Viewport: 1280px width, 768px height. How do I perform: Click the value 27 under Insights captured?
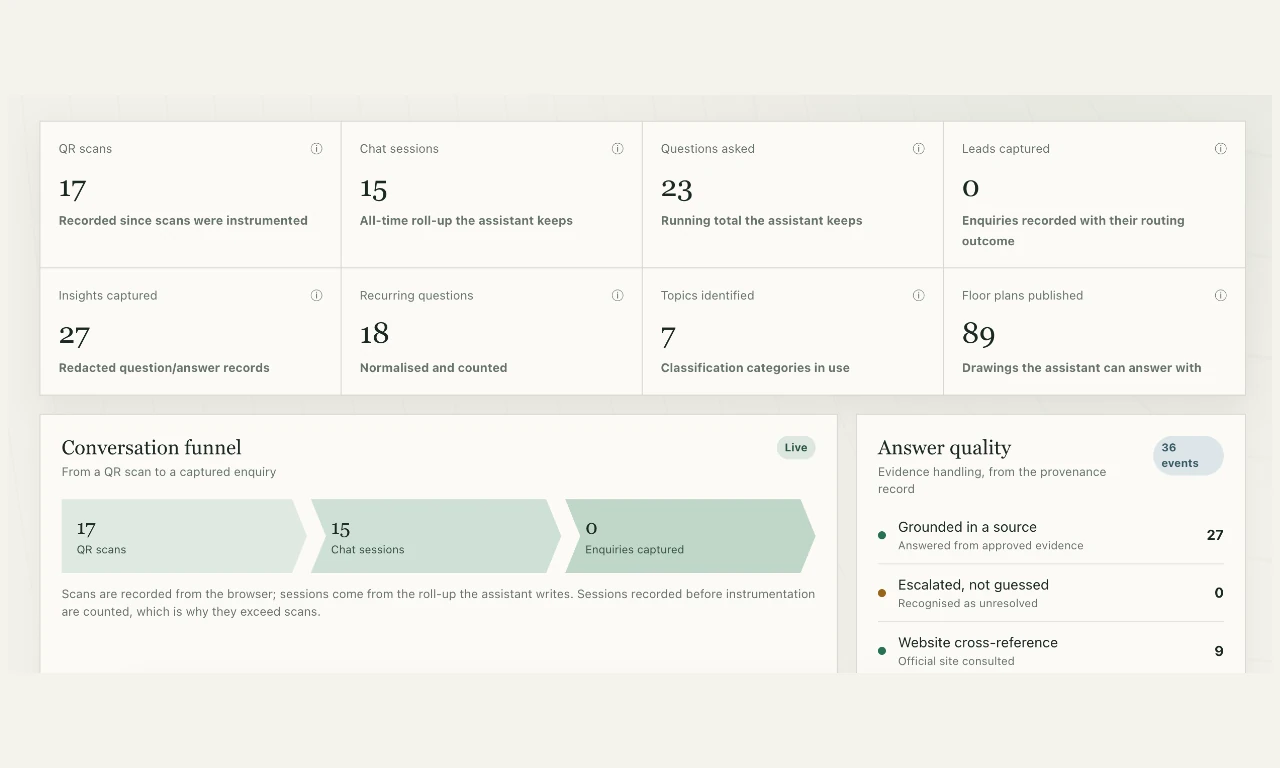[x=74, y=335]
